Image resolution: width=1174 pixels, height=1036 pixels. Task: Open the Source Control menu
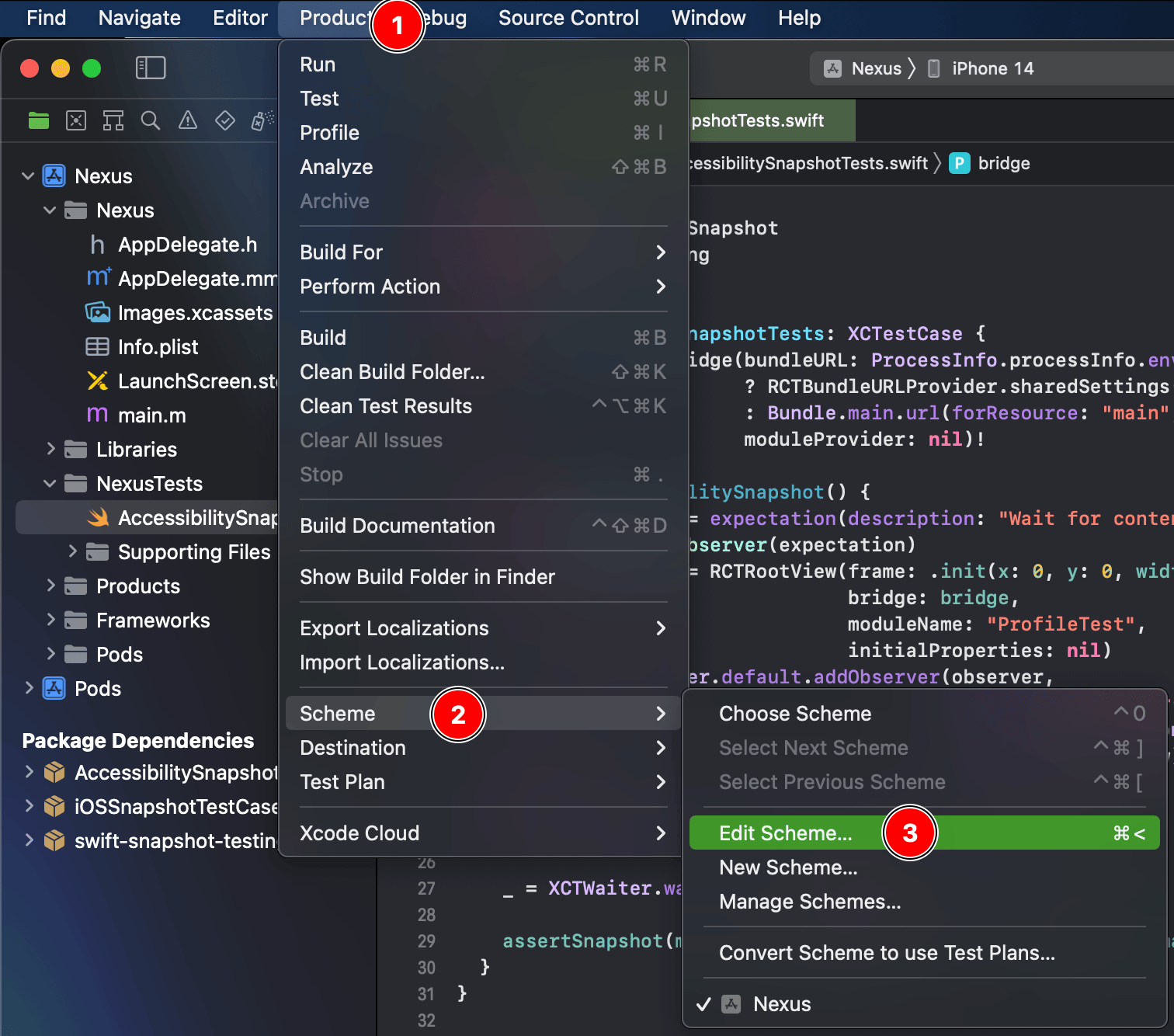pyautogui.click(x=568, y=18)
